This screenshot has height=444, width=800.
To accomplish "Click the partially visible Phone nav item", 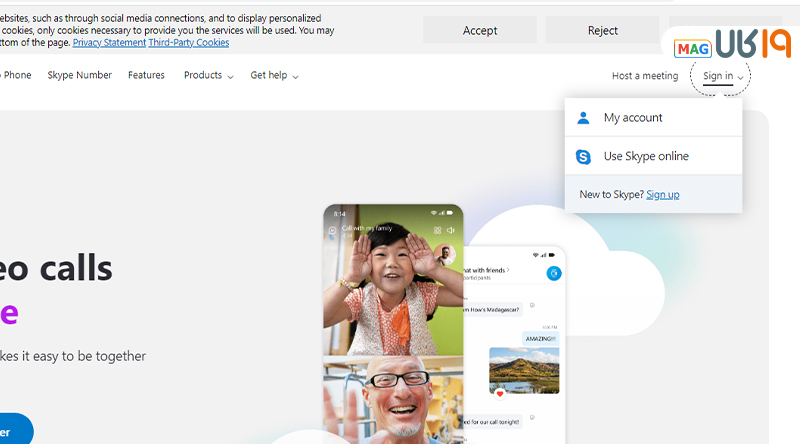I will pyautogui.click(x=16, y=75).
